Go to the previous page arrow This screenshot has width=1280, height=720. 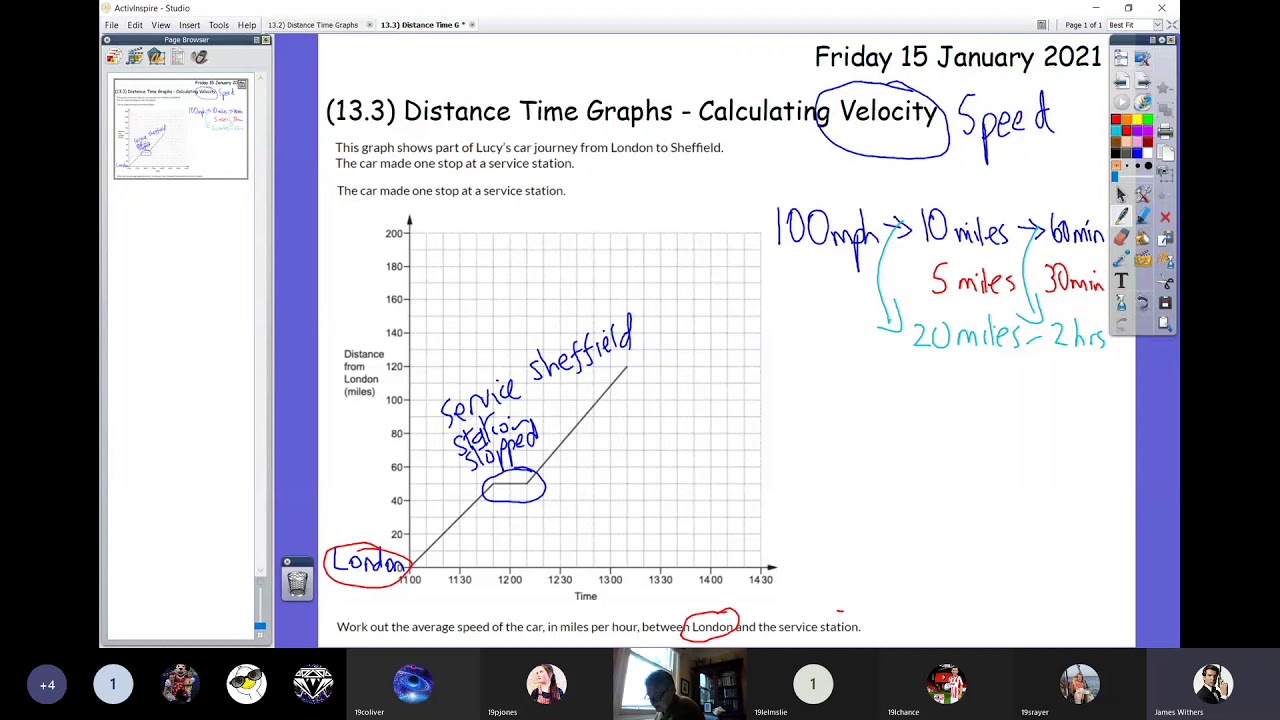pos(1120,81)
